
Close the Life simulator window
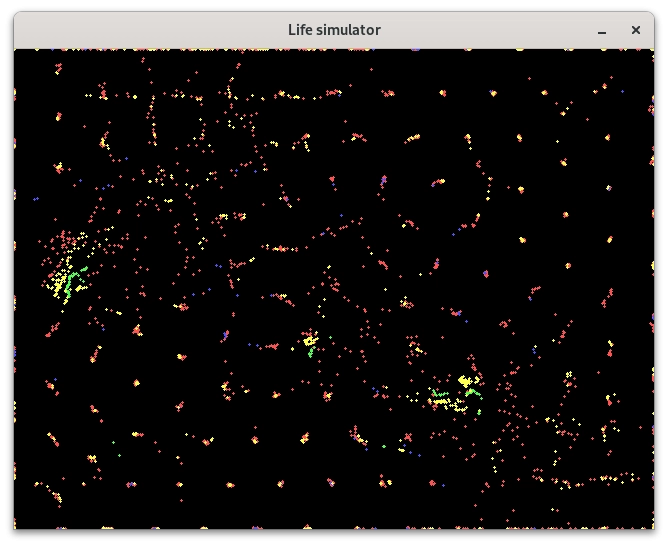[x=636, y=30]
